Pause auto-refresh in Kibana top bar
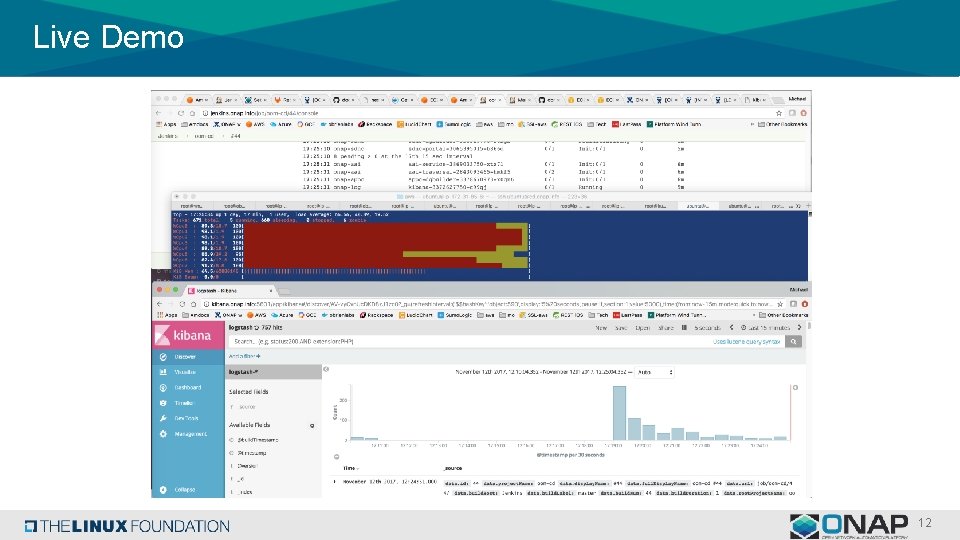 pyautogui.click(x=684, y=328)
